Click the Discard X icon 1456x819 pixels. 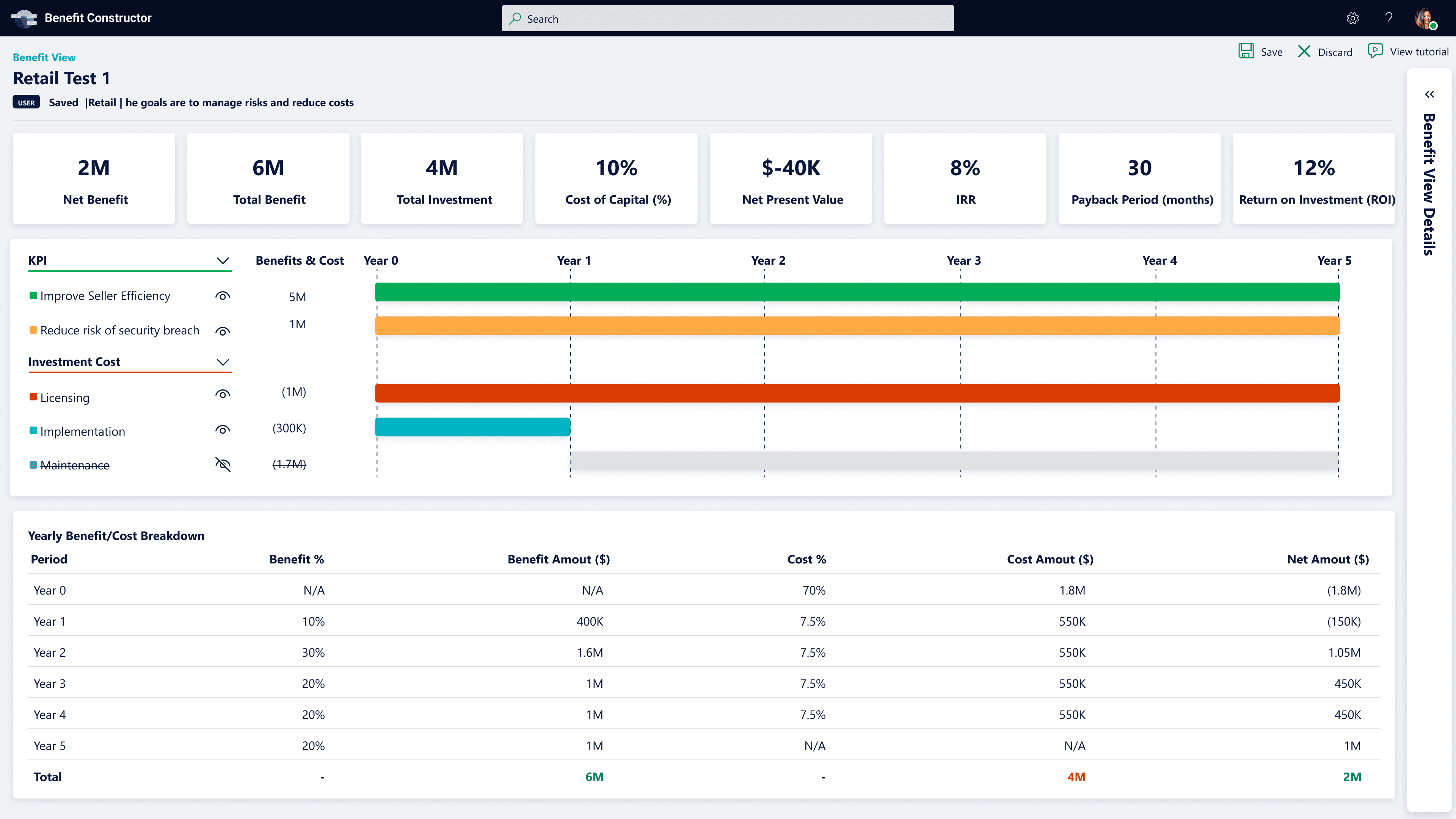coord(1304,52)
